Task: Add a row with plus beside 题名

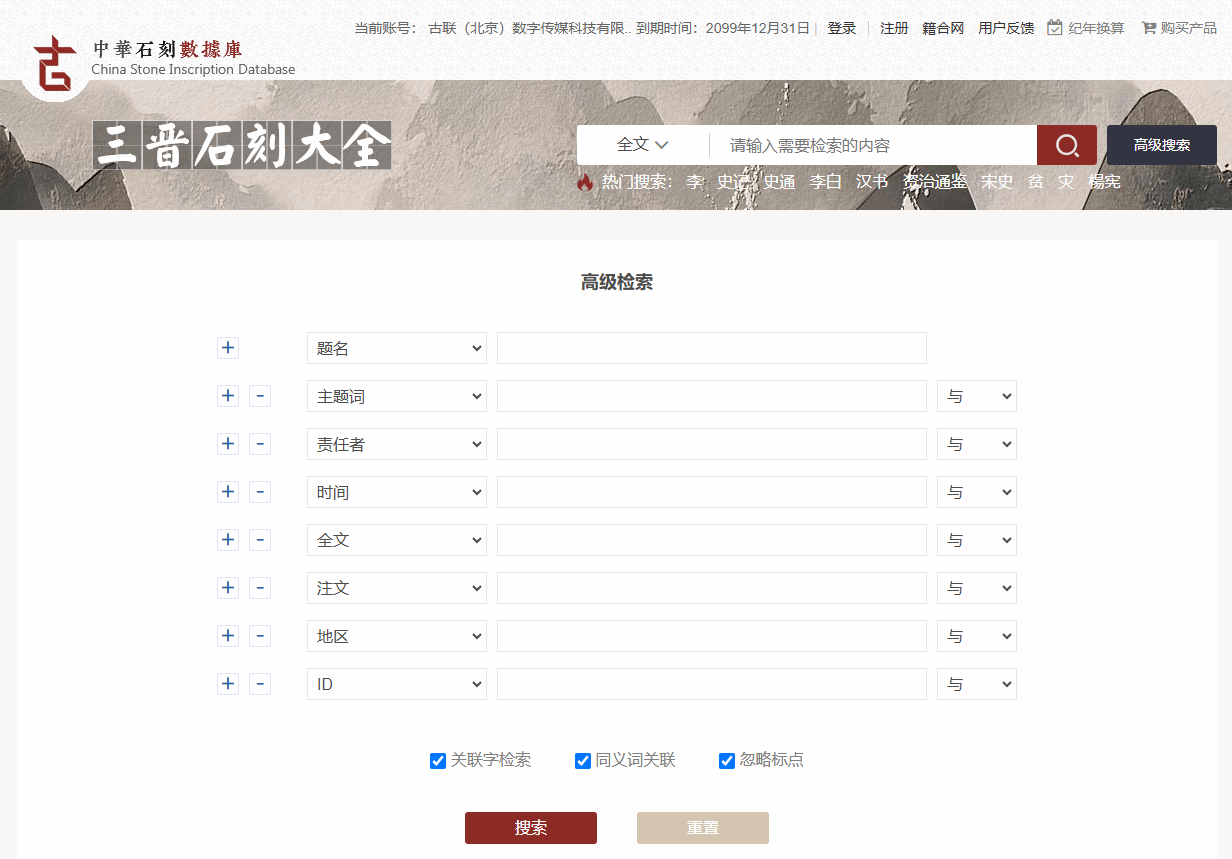Action: pyautogui.click(x=228, y=348)
